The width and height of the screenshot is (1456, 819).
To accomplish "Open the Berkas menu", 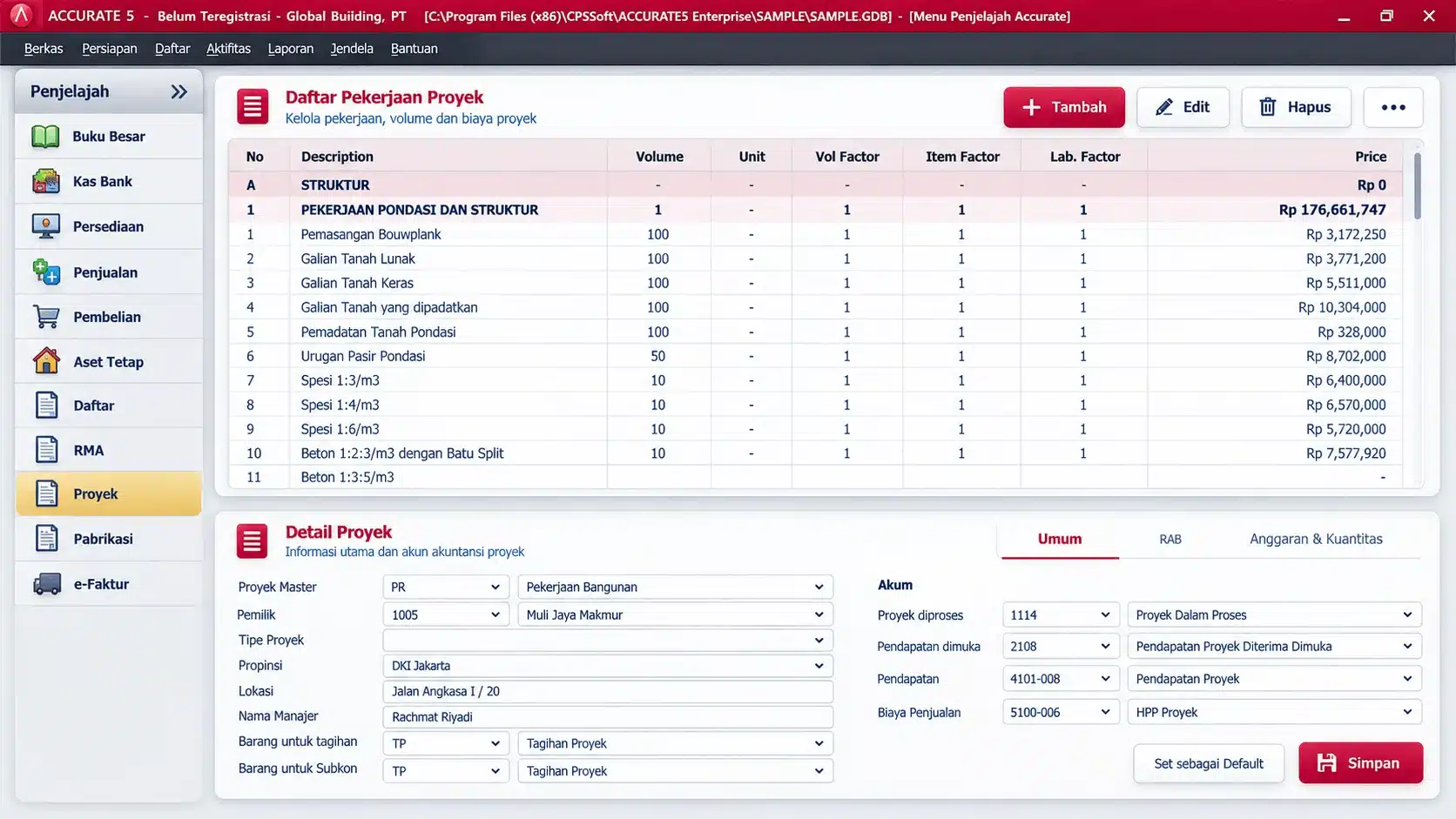I will point(44,49).
